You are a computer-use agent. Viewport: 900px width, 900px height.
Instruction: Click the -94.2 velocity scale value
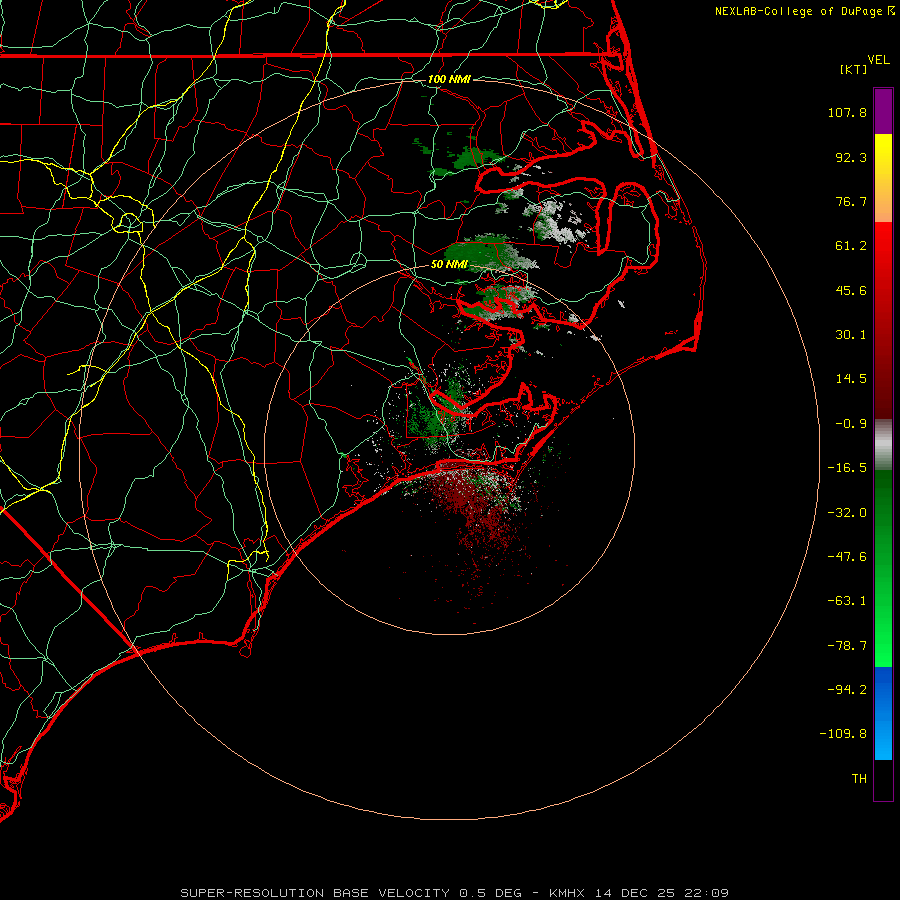click(x=847, y=690)
